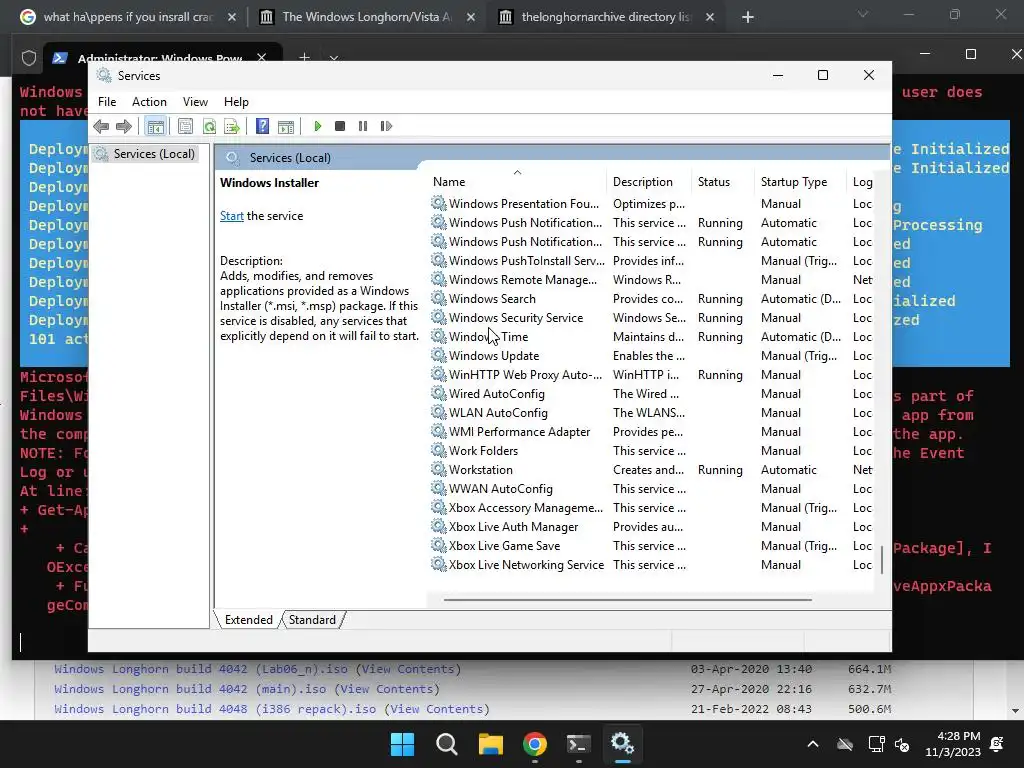Open the View menu in Services
1024x768 pixels.
195,102
